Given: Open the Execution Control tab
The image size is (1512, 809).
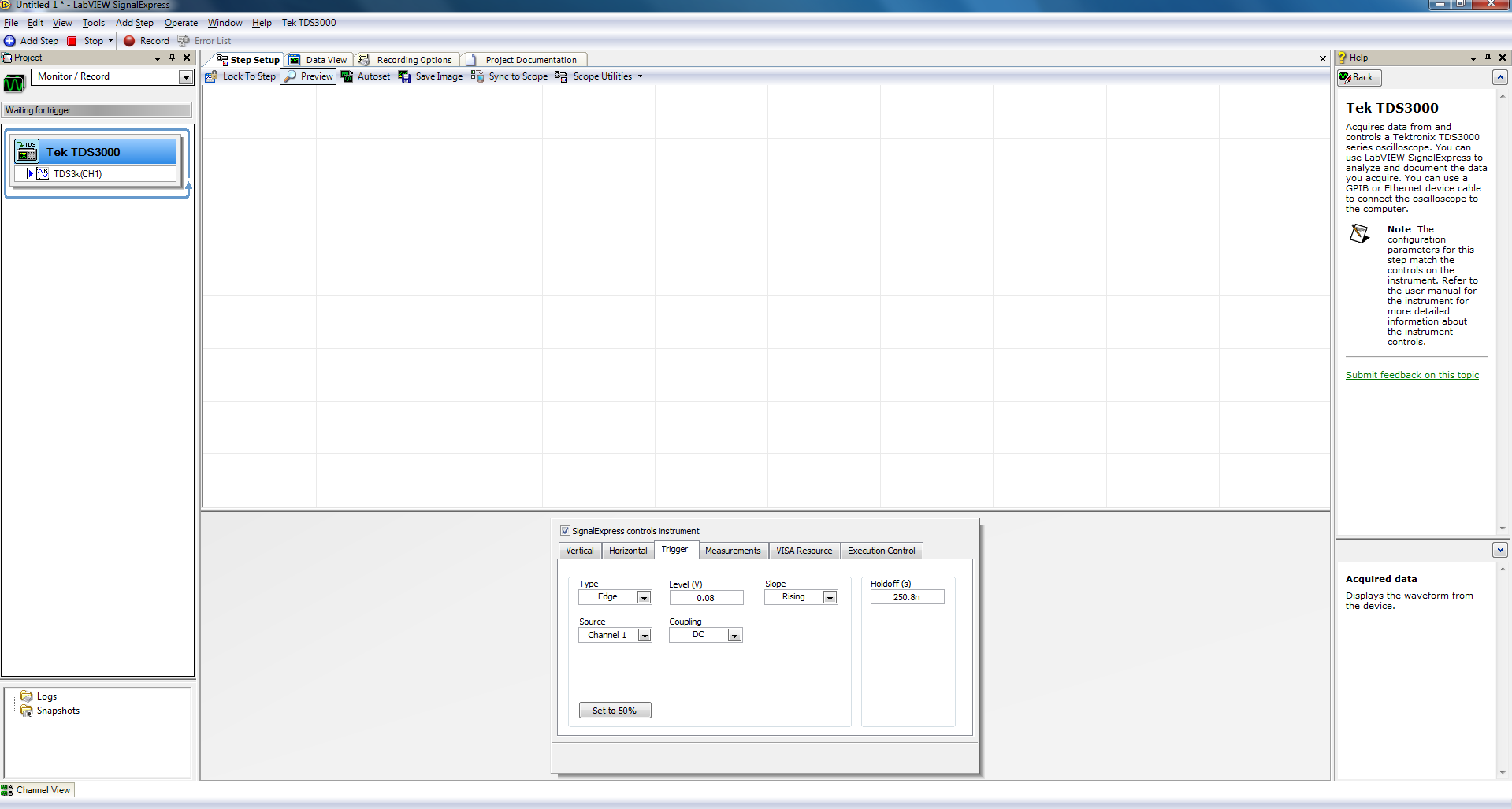Looking at the screenshot, I should tap(882, 551).
